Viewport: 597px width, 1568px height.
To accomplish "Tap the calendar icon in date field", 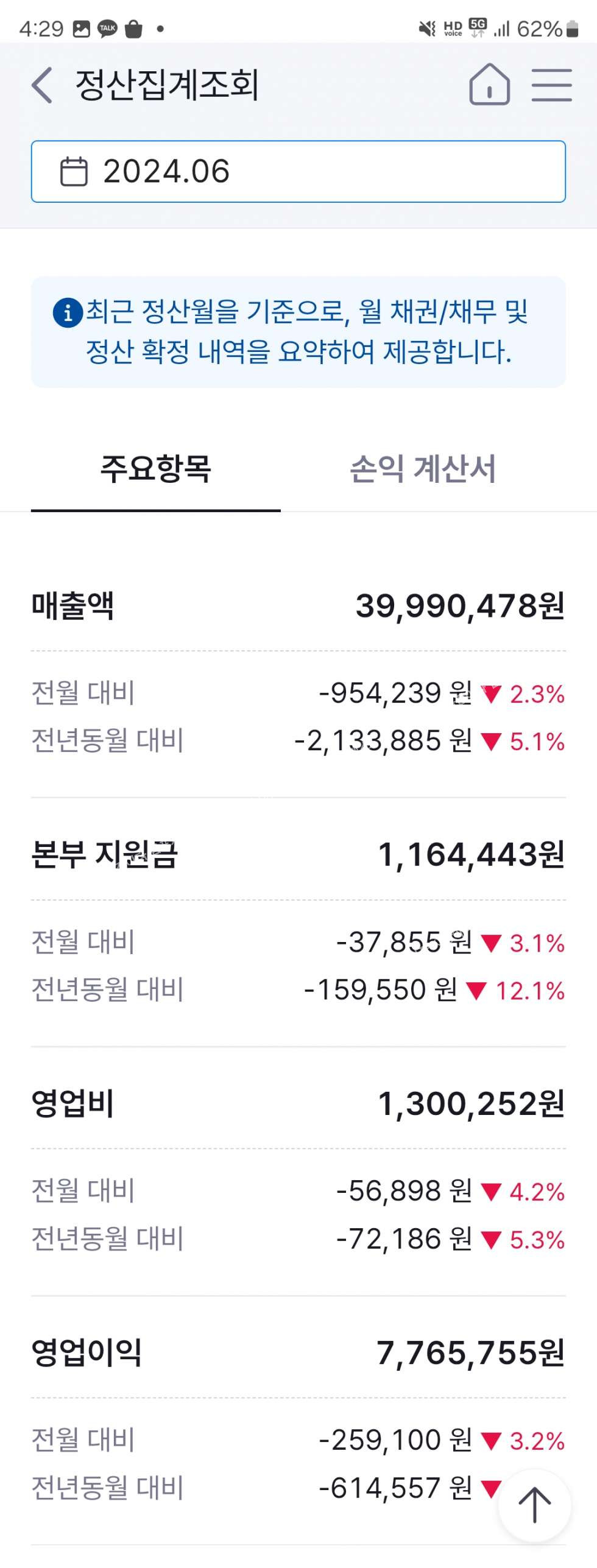I will click(x=74, y=171).
